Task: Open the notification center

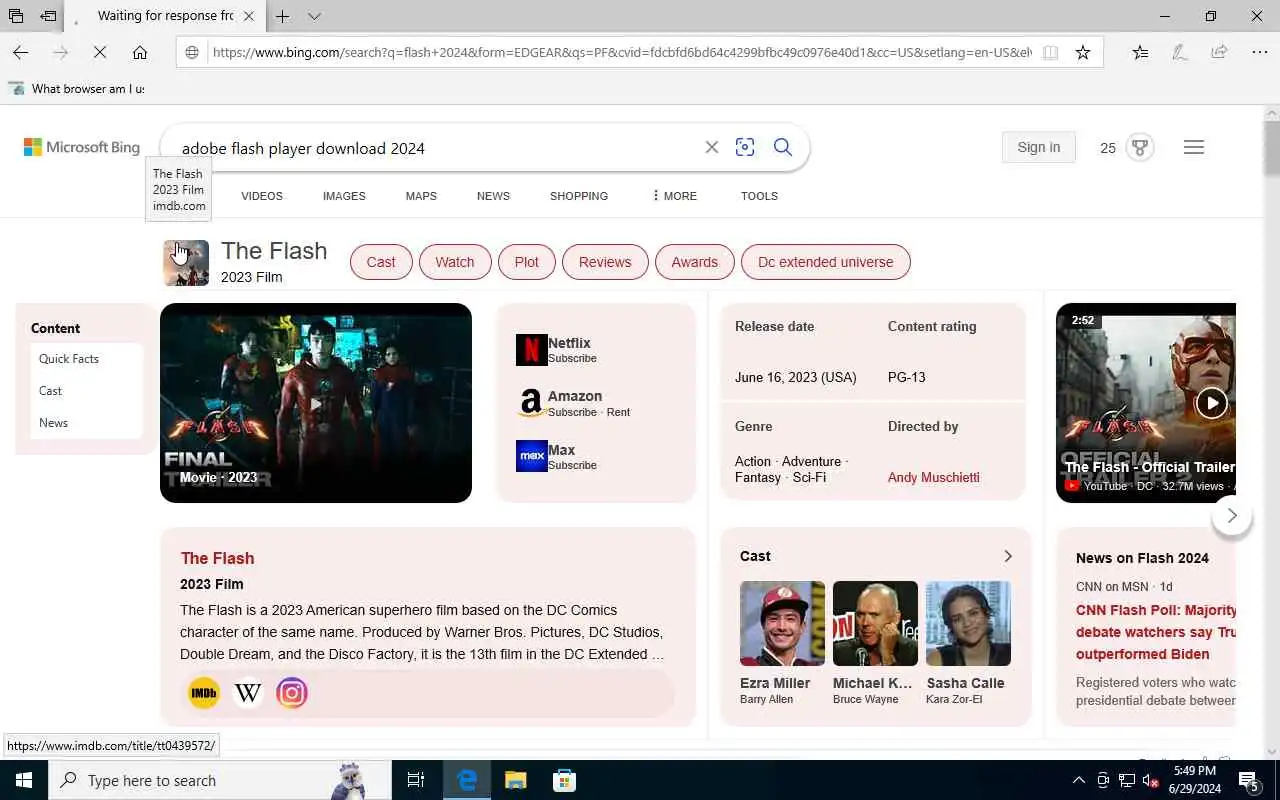Action: click(1249, 780)
